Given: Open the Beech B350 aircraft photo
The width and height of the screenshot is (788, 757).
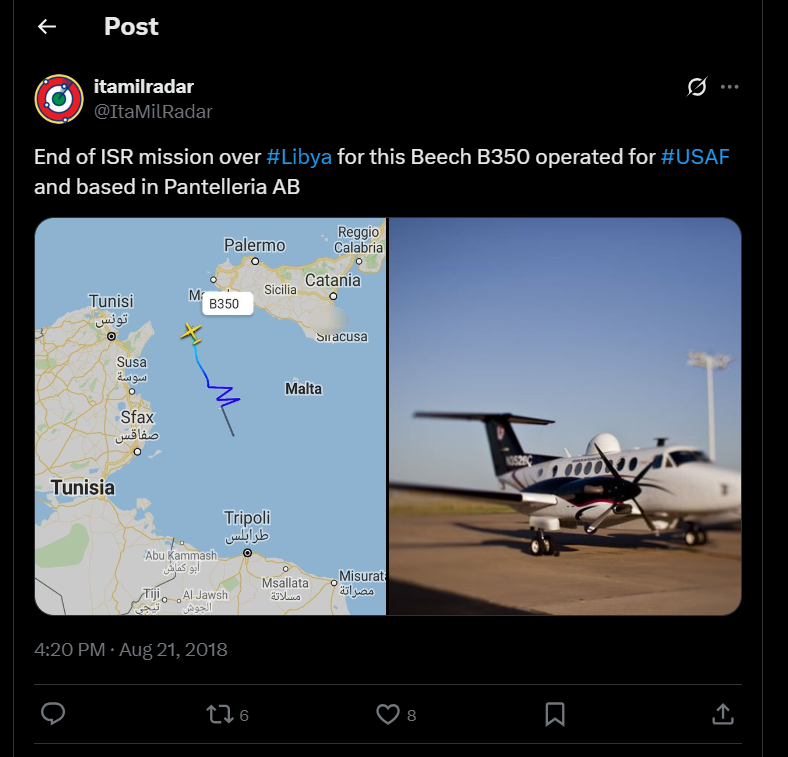Looking at the screenshot, I should point(565,416).
